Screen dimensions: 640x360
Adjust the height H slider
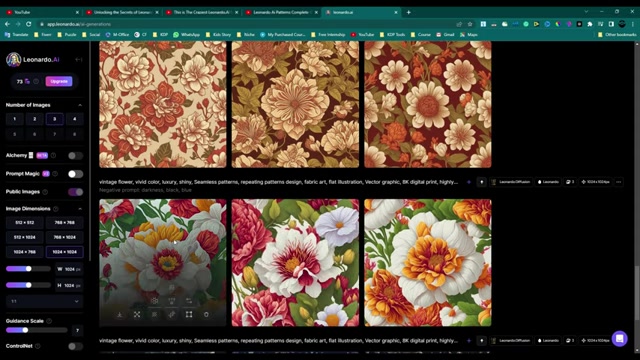tap(29, 285)
